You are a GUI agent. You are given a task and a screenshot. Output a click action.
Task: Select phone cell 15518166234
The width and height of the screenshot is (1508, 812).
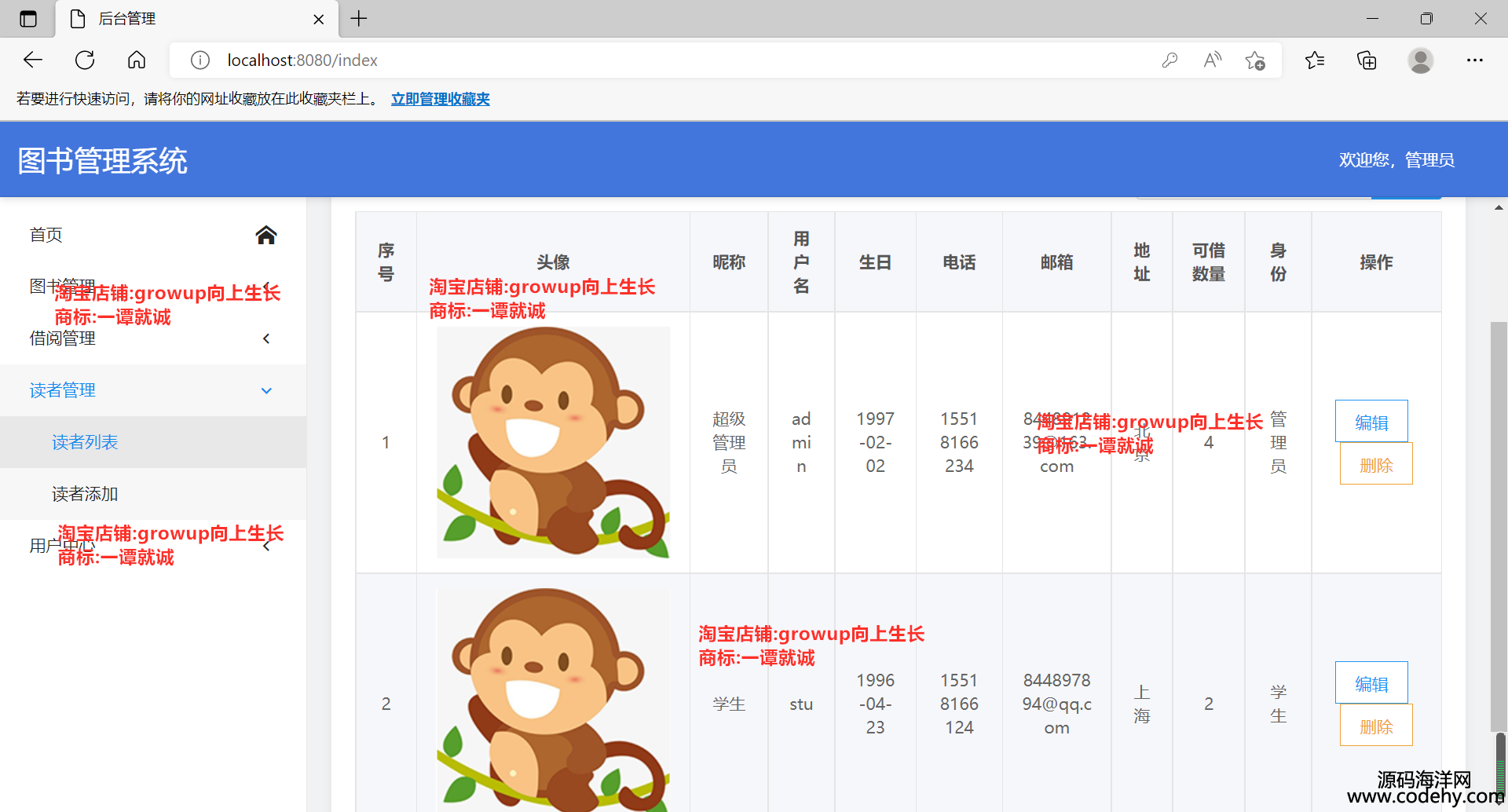click(x=959, y=442)
